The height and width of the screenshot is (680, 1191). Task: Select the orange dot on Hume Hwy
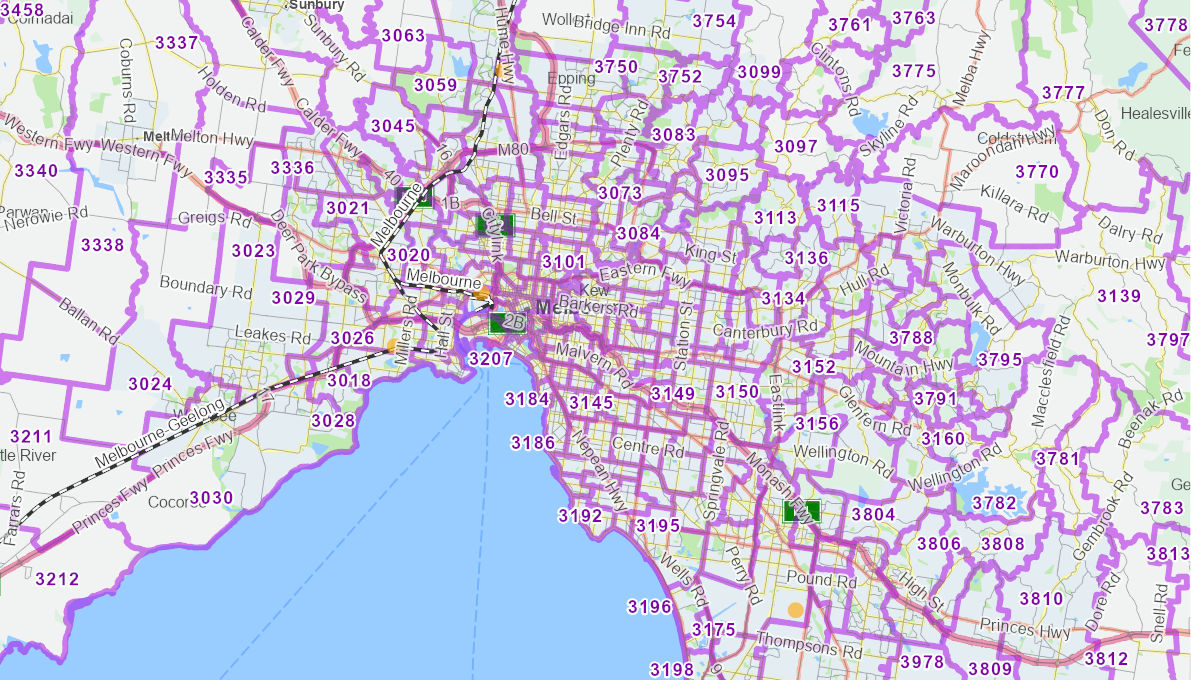[497, 71]
